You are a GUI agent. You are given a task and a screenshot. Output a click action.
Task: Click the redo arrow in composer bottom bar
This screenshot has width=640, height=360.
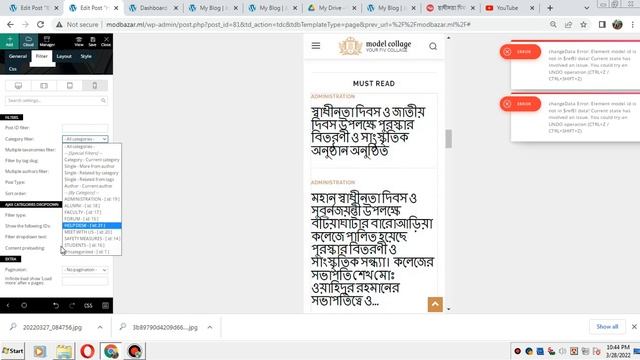pyautogui.click(x=72, y=305)
